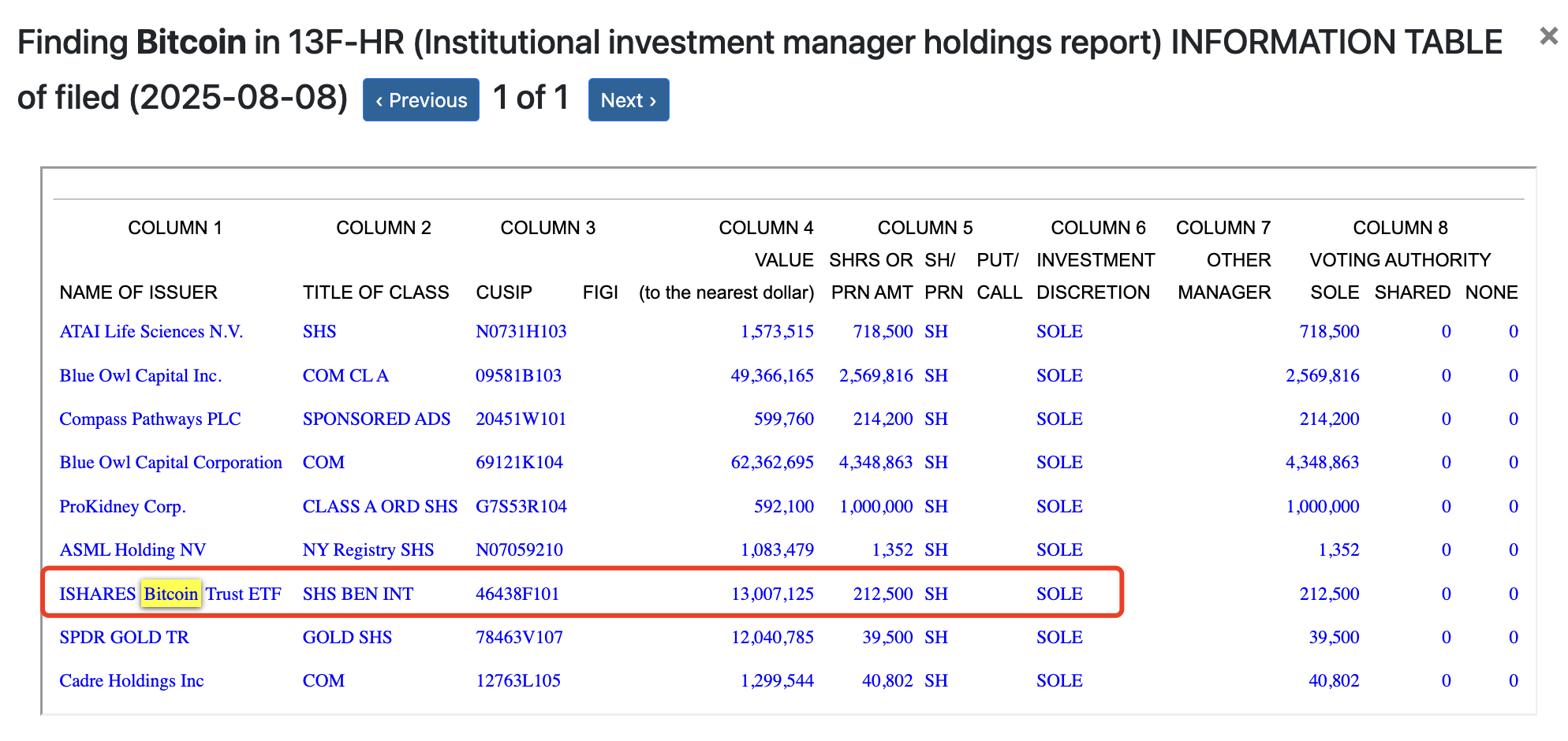Go to the Next match
This screenshot has width=1568, height=741.
pyautogui.click(x=629, y=100)
